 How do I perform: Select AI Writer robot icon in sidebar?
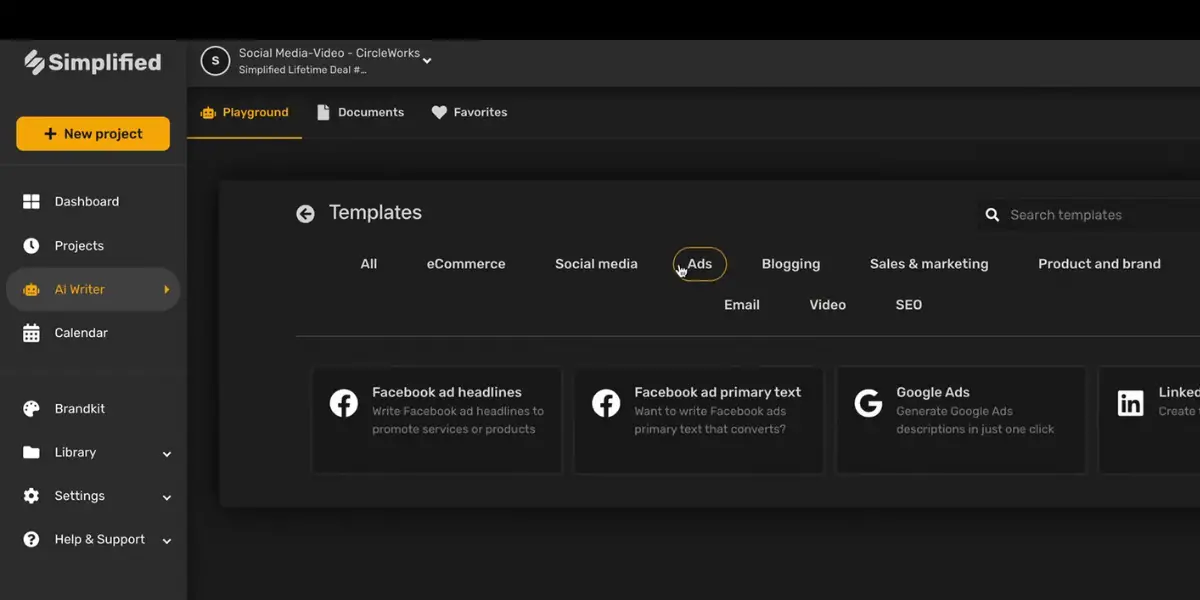pyautogui.click(x=31, y=290)
